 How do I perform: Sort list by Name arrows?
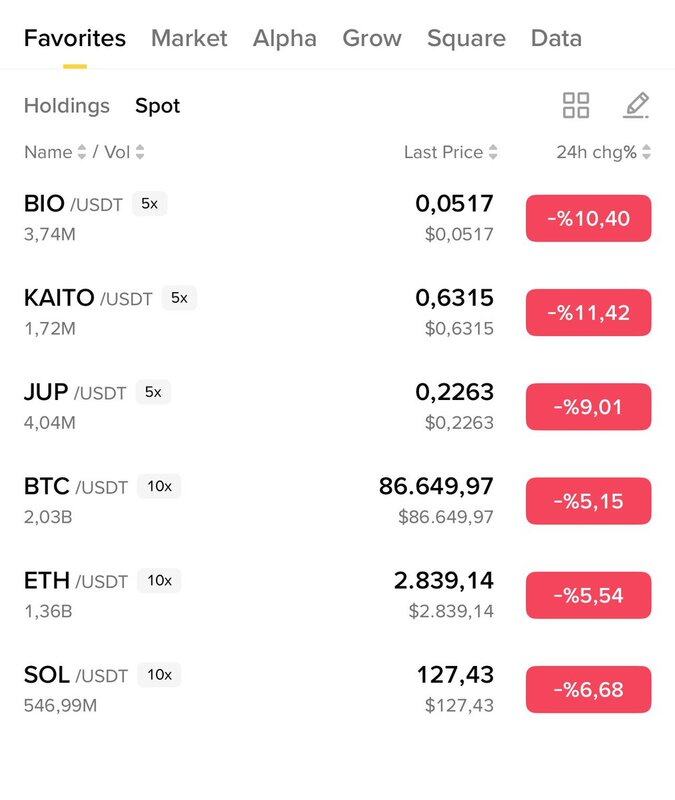[81, 152]
